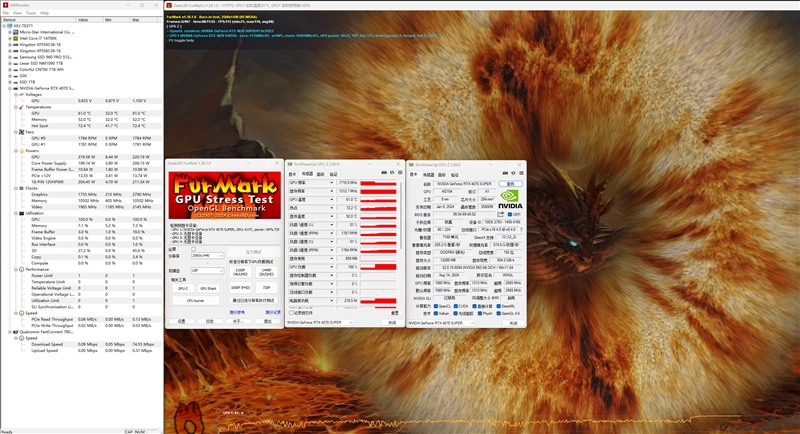Click the FurMark GPU Stress Test banner
The height and width of the screenshot is (434, 800).
point(224,196)
